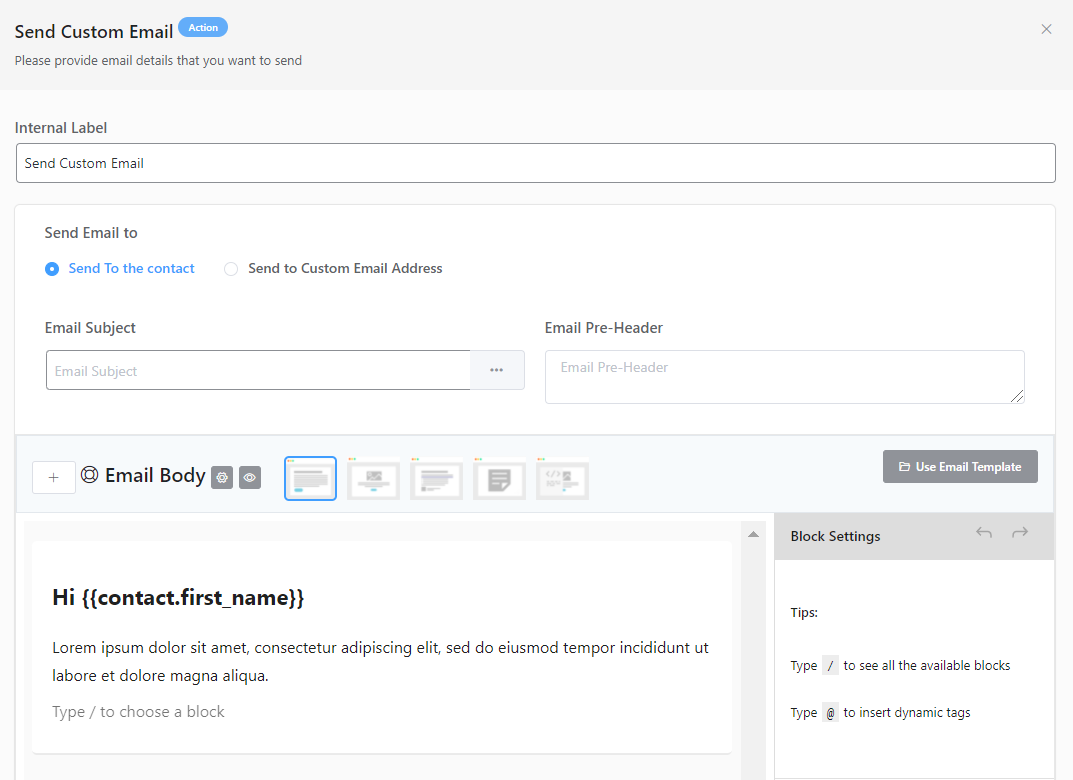Image resolution: width=1073 pixels, height=780 pixels.
Task: Click the 'Type / to choose a block' placeholder
Action: pos(138,712)
